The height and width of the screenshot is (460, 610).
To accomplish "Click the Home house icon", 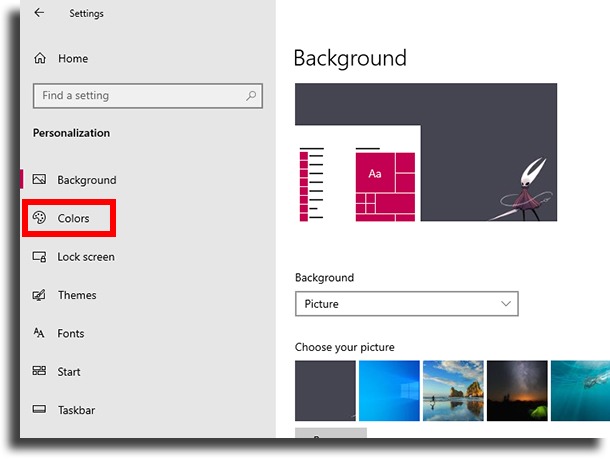I will (x=40, y=58).
